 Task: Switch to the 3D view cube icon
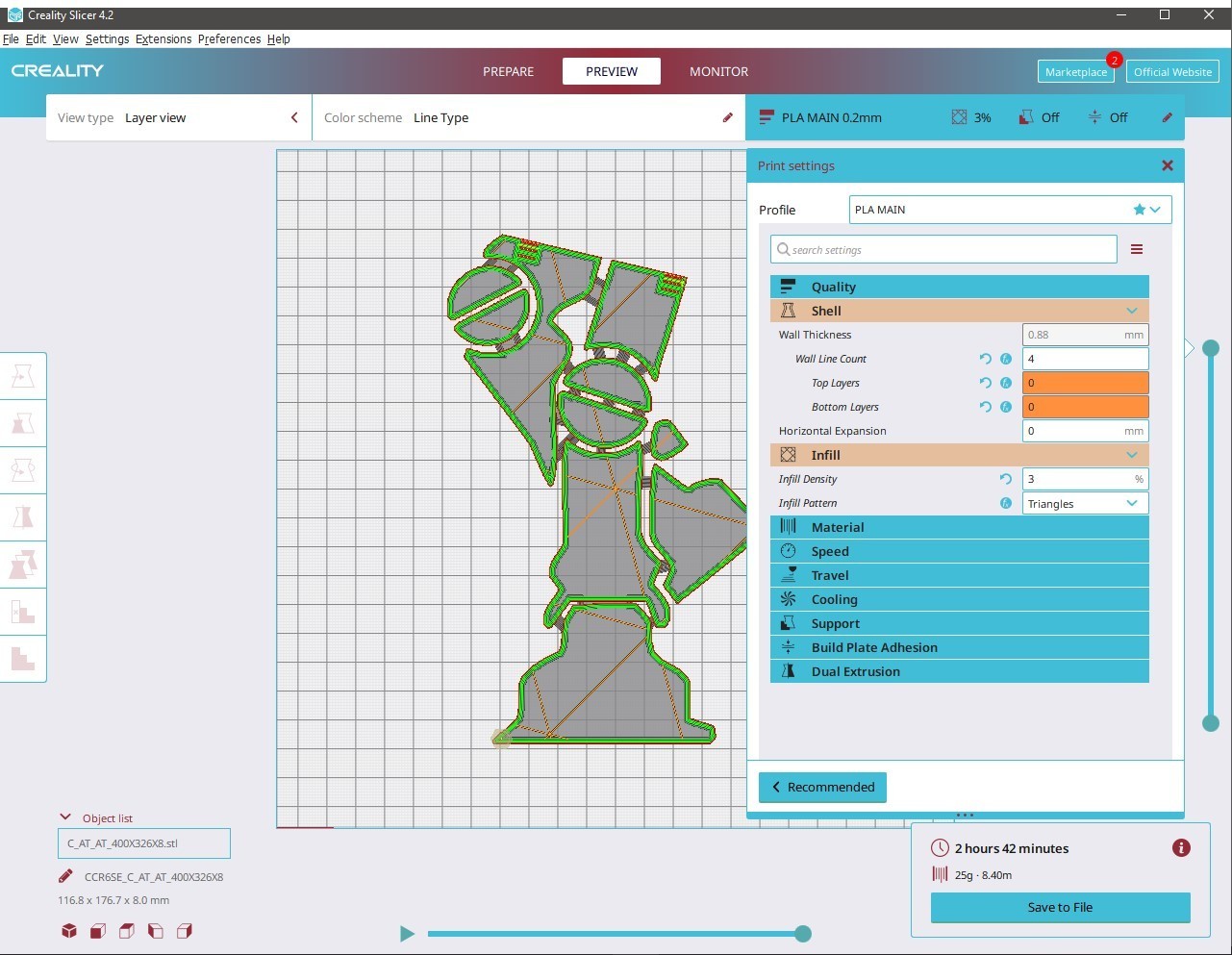click(69, 930)
